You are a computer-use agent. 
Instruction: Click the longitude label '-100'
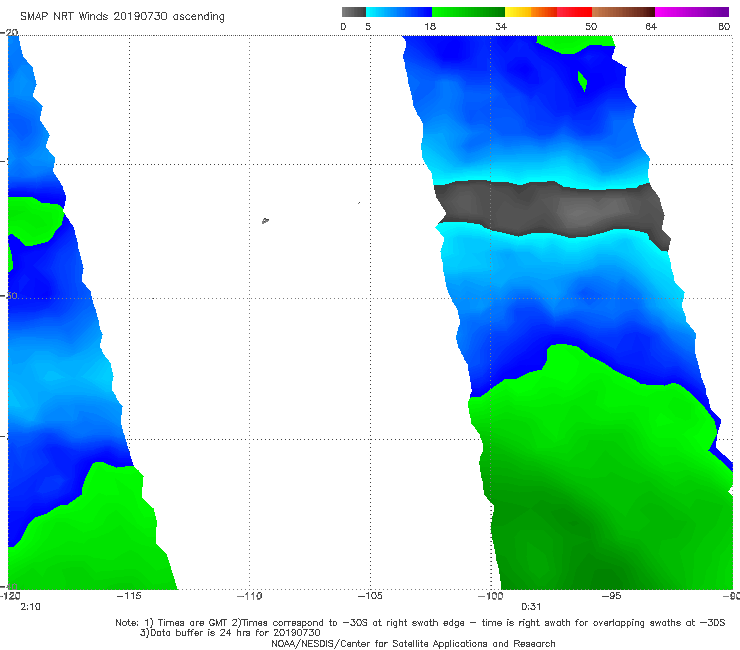pyautogui.click(x=490, y=596)
